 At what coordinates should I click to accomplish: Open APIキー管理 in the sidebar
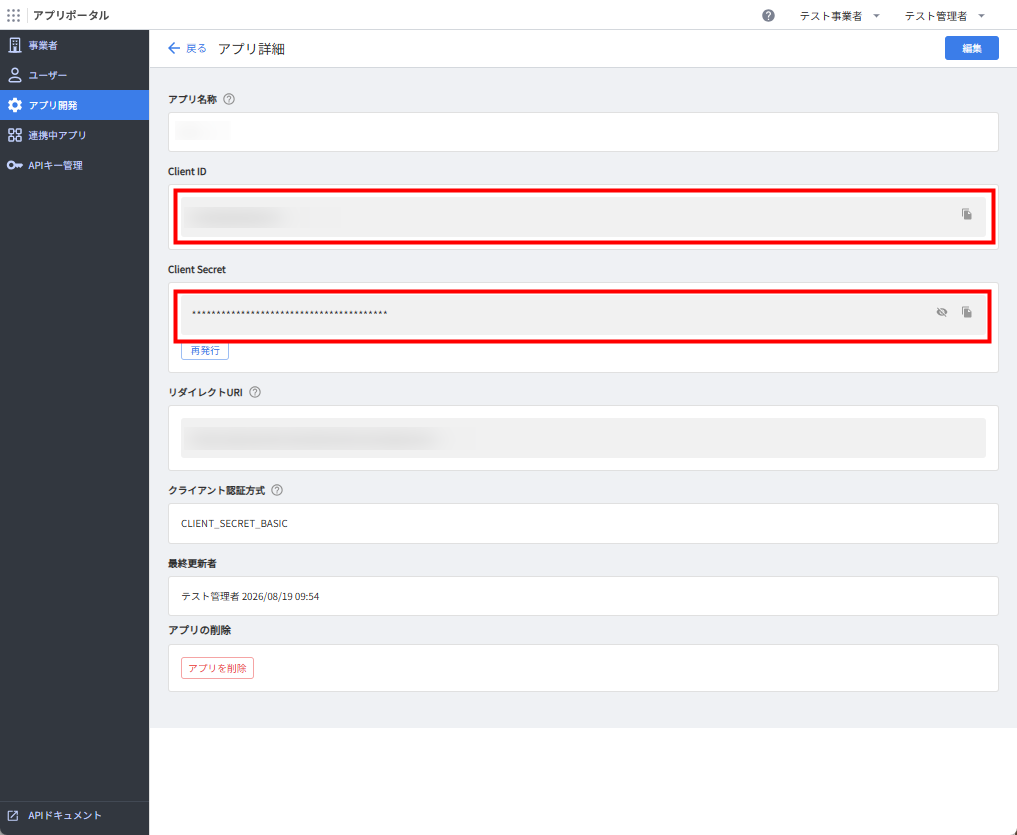[x=75, y=165]
